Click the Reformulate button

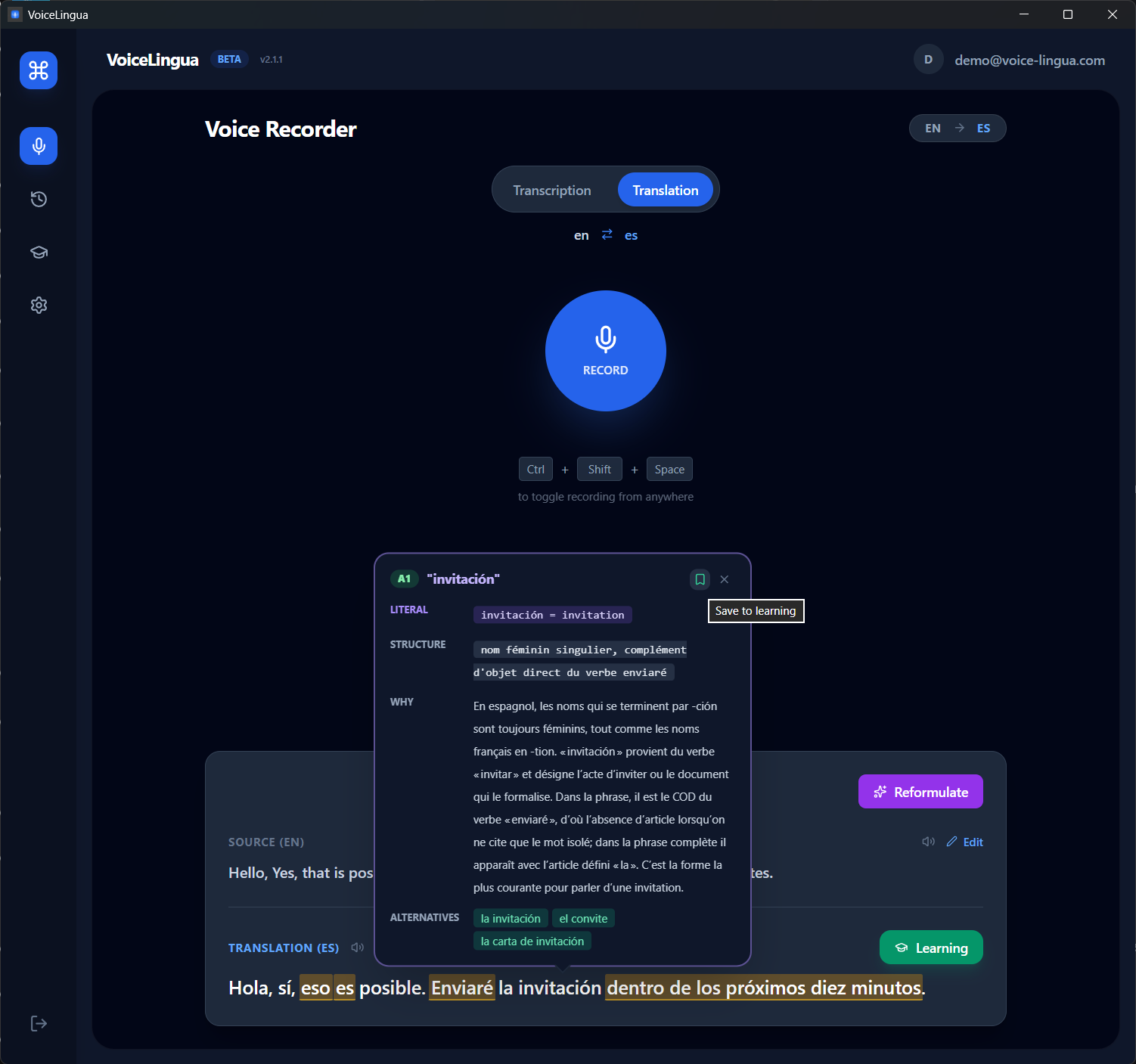click(x=920, y=792)
